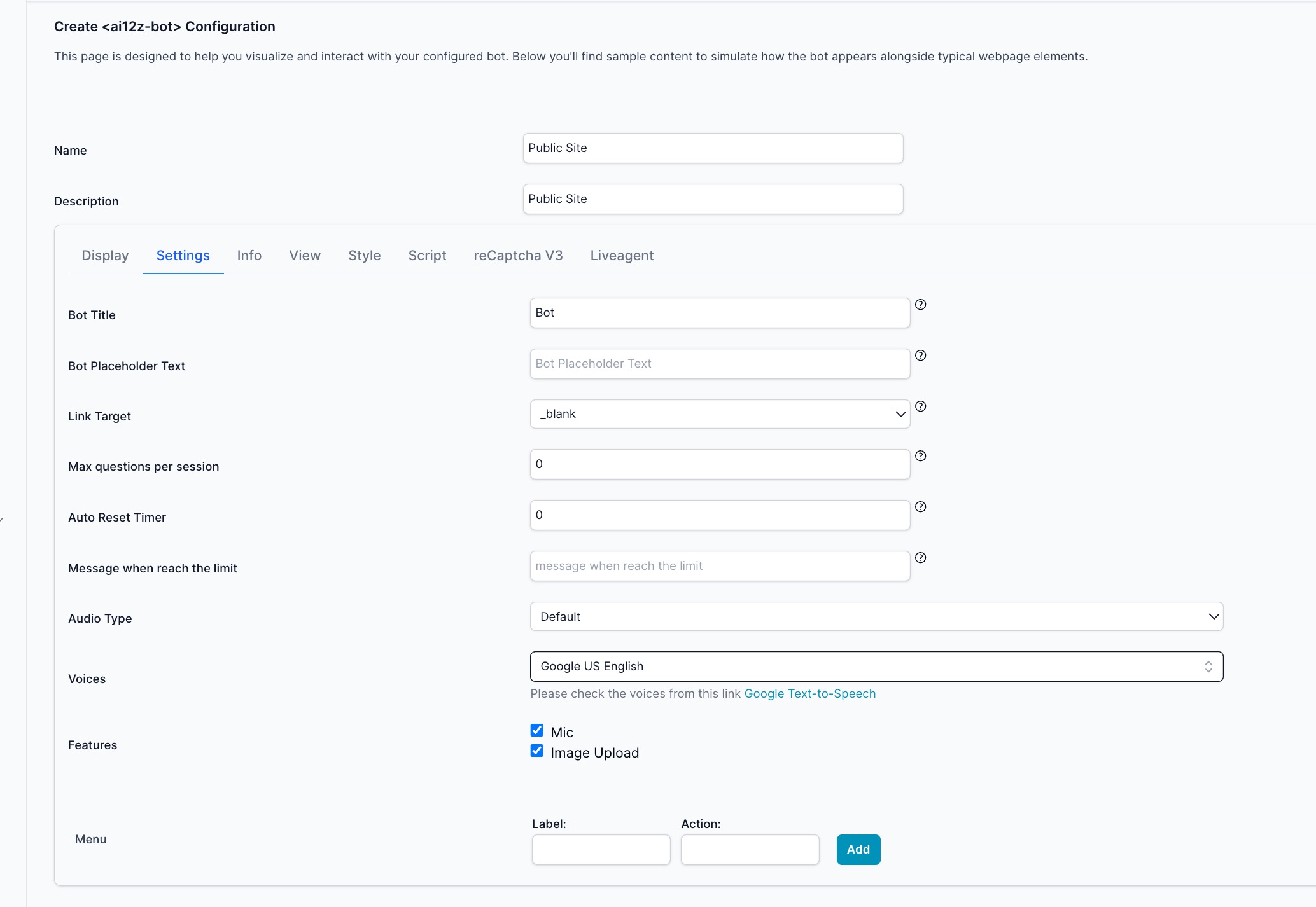Click the menu Label input field
Image resolution: width=1316 pixels, height=907 pixels.
[601, 850]
